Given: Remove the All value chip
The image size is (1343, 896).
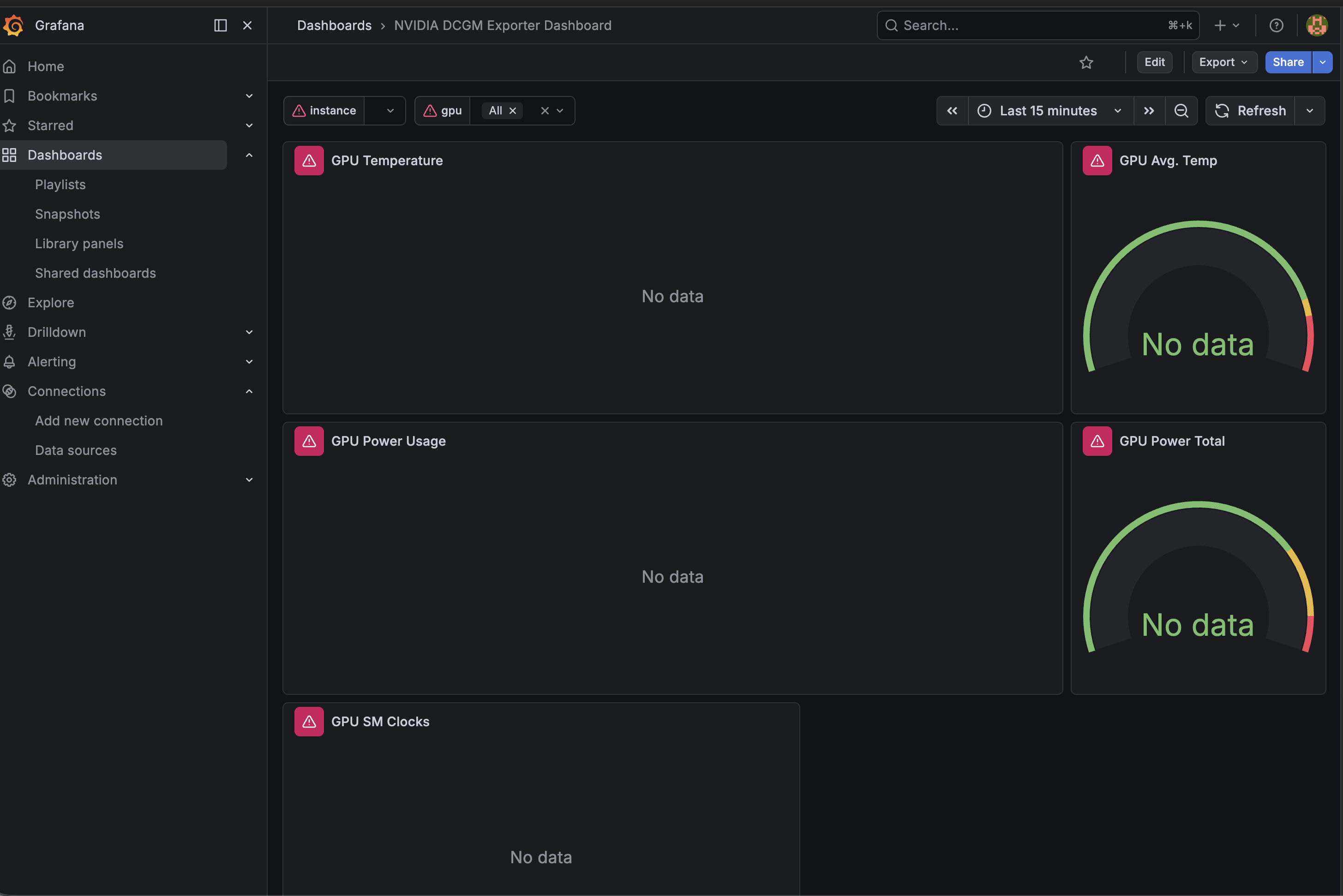Looking at the screenshot, I should click(513, 111).
